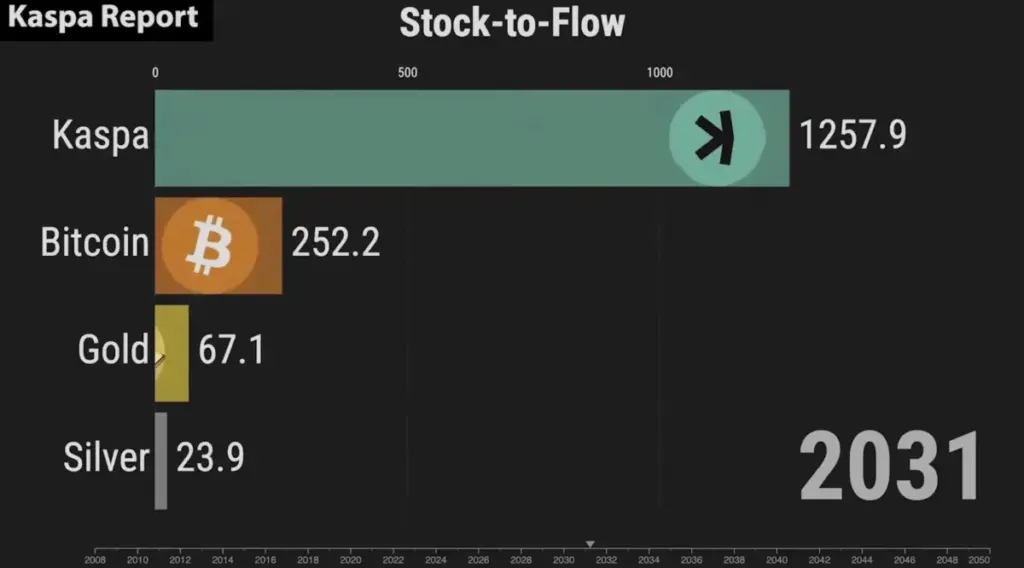Screen dimensions: 1024x568
Task: Click the Bitcoin logo icon
Action: pyautogui.click(x=209, y=245)
